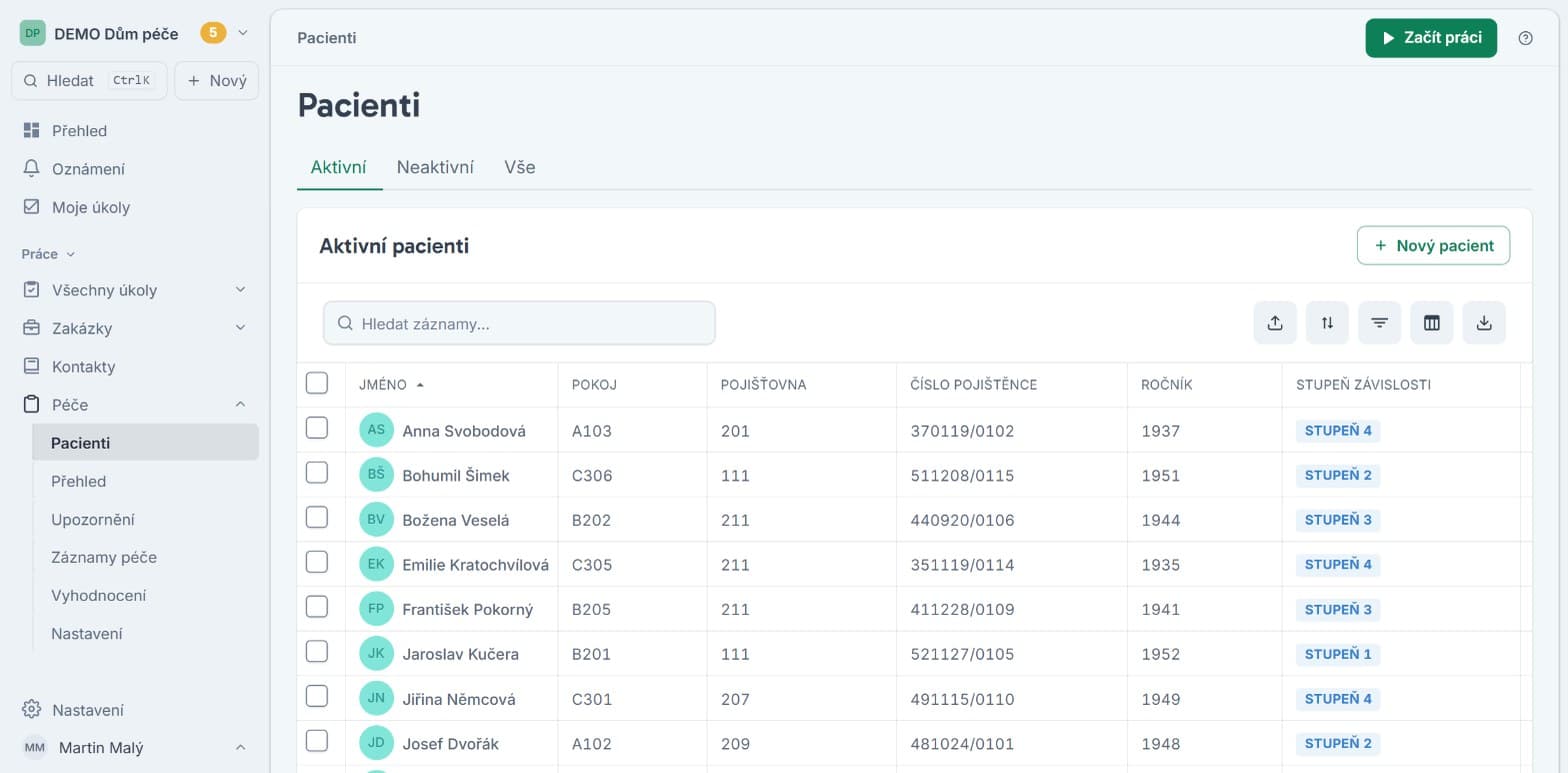The image size is (1568, 773).
Task: Click the Nastavení gear icon at sidebar bottom
Action: click(32, 710)
